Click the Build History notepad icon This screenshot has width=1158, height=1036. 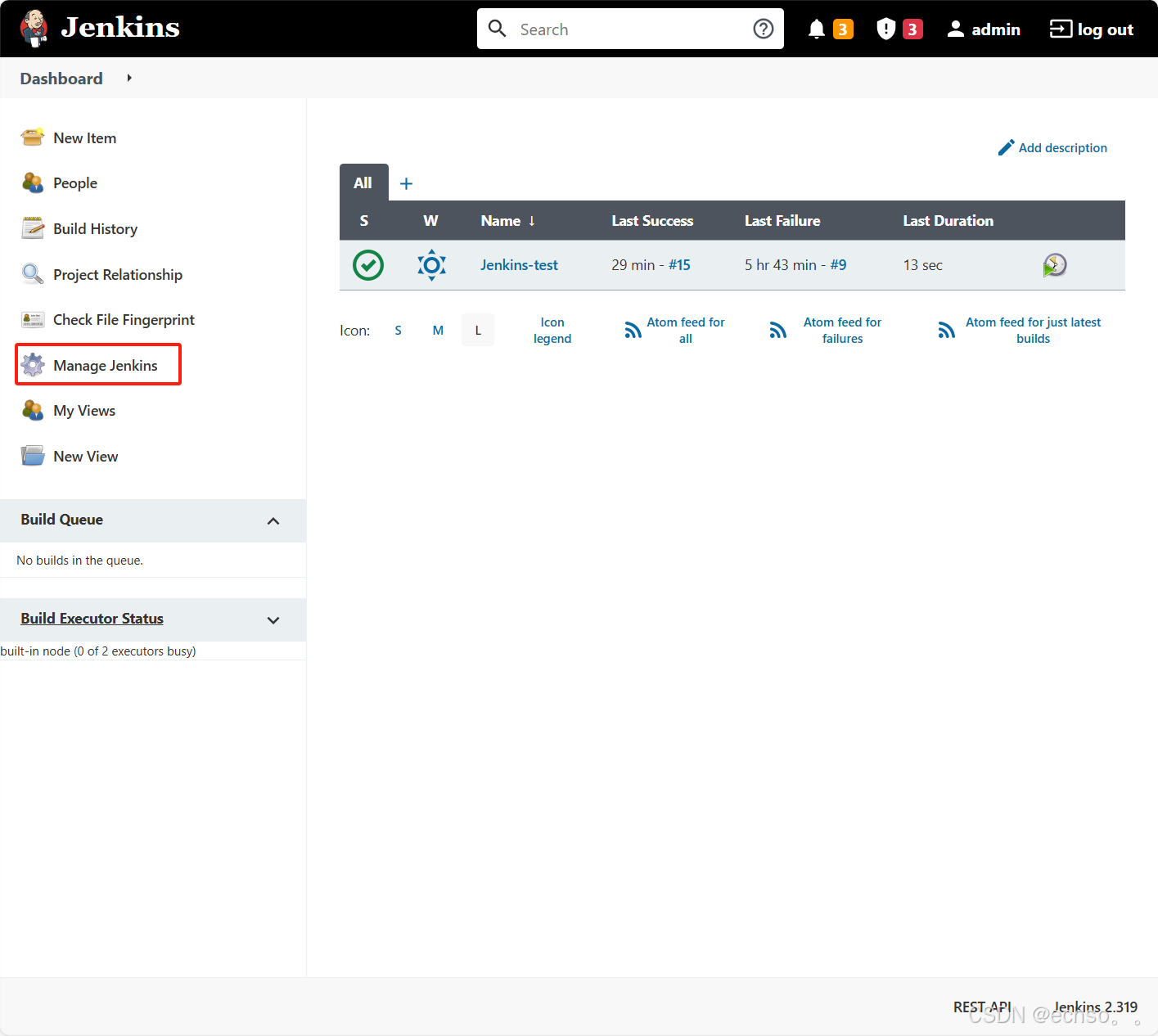pos(33,228)
